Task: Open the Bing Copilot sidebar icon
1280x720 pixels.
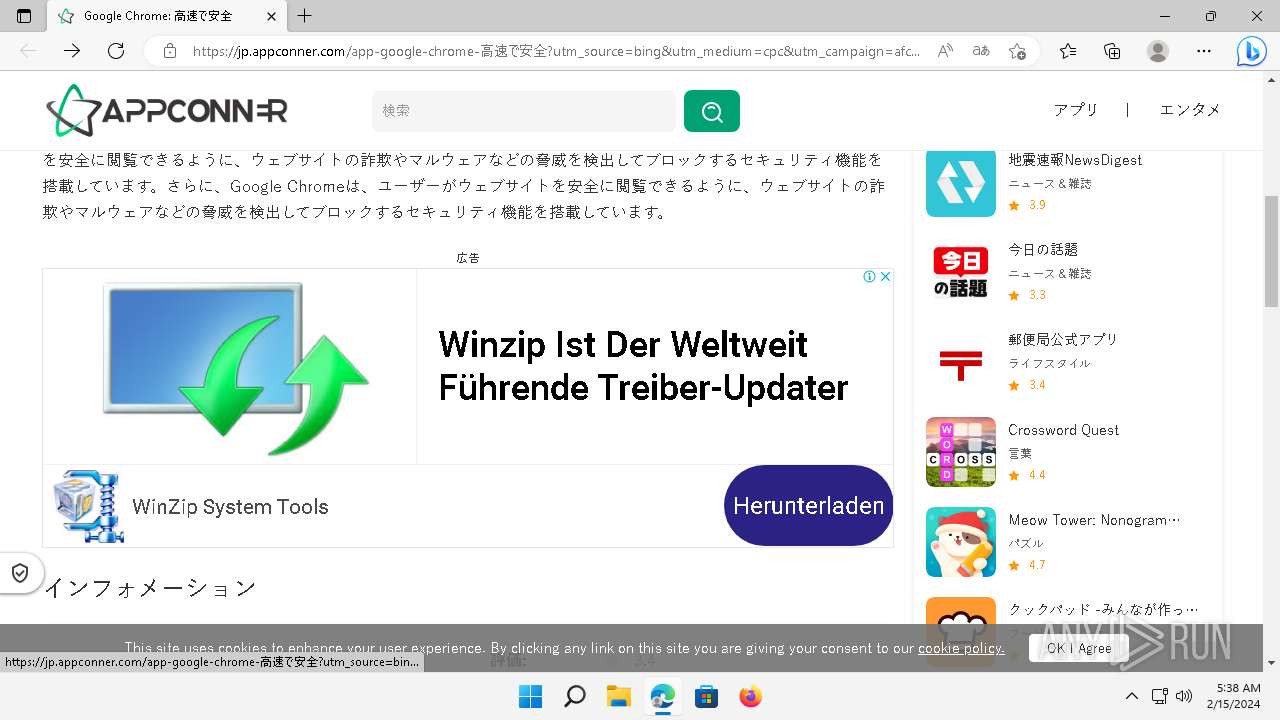Action: [1251, 51]
